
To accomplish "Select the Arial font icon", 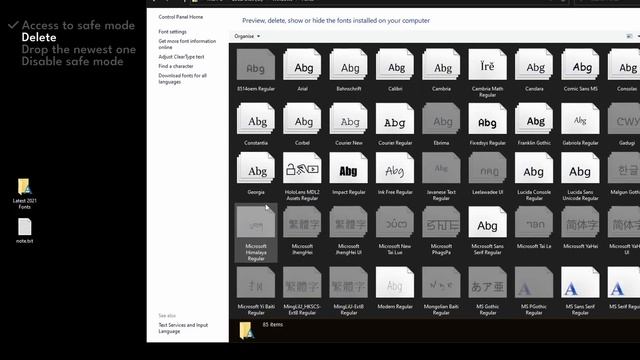I will click(302, 64).
